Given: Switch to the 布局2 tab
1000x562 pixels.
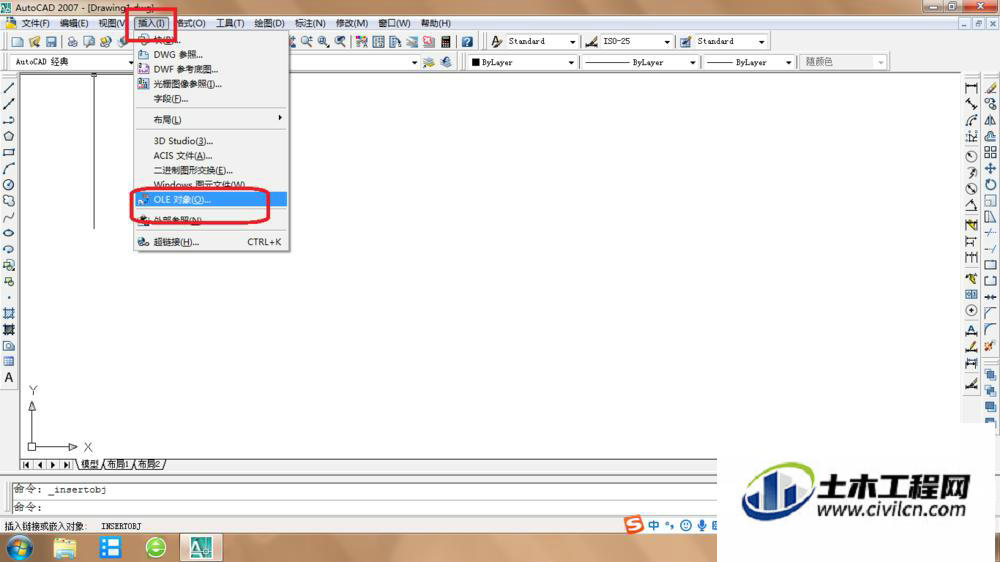Looking at the screenshot, I should [x=150, y=464].
